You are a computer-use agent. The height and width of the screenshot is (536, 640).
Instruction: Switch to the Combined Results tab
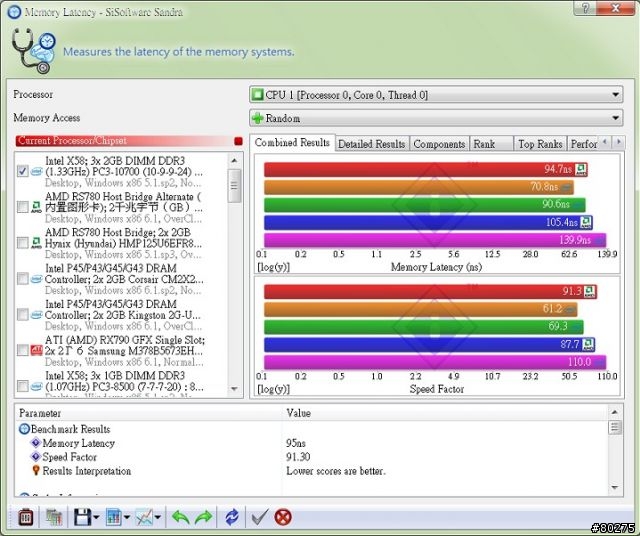292,142
